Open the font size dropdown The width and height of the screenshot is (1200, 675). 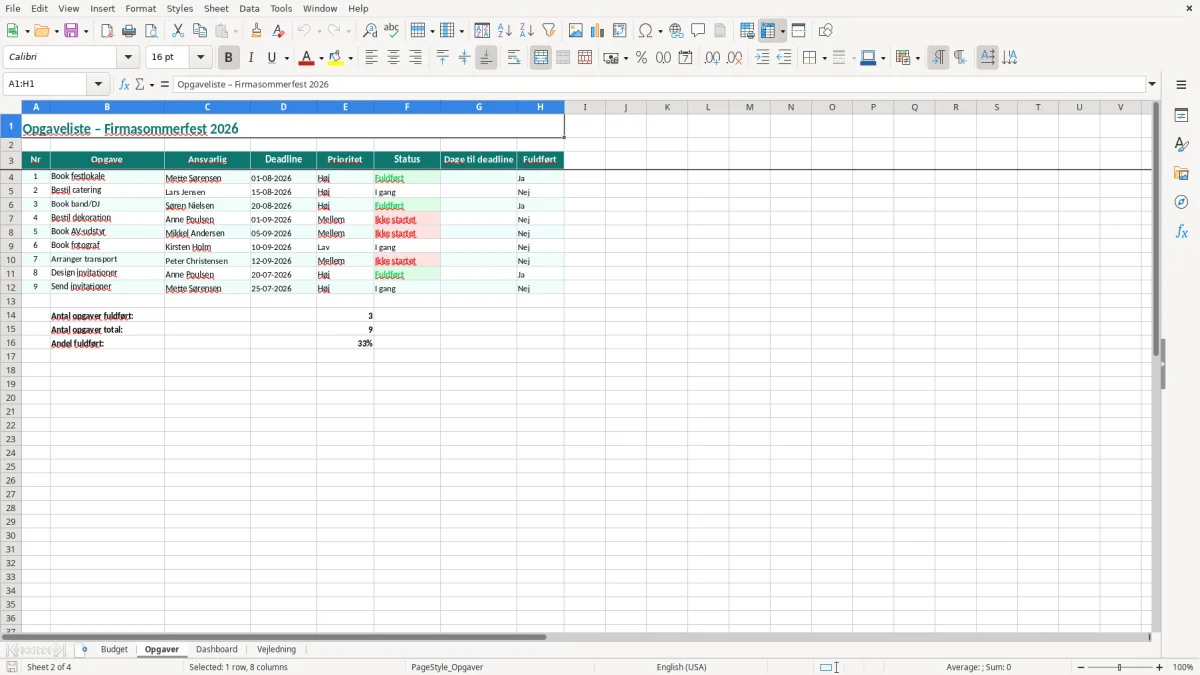point(200,58)
